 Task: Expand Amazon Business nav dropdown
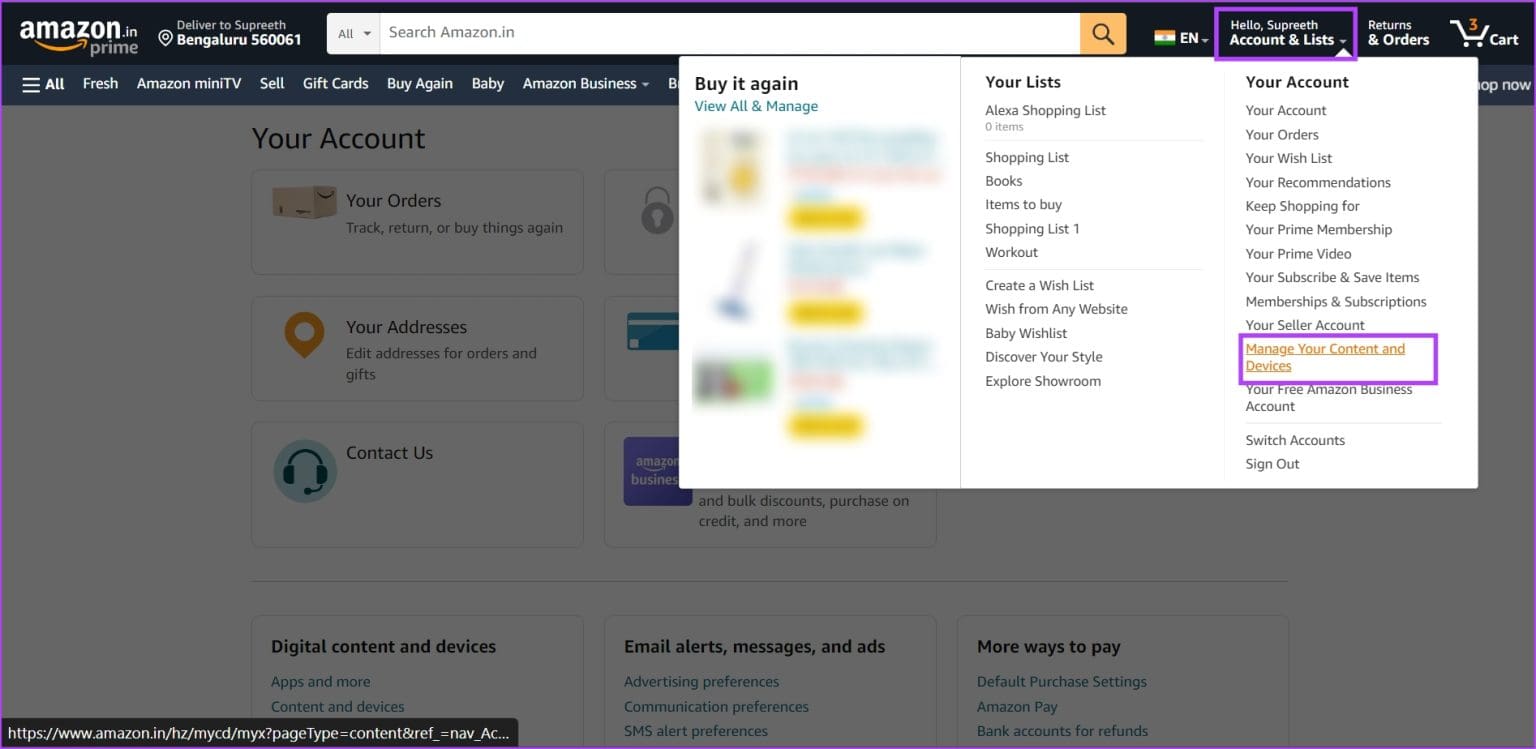(586, 84)
